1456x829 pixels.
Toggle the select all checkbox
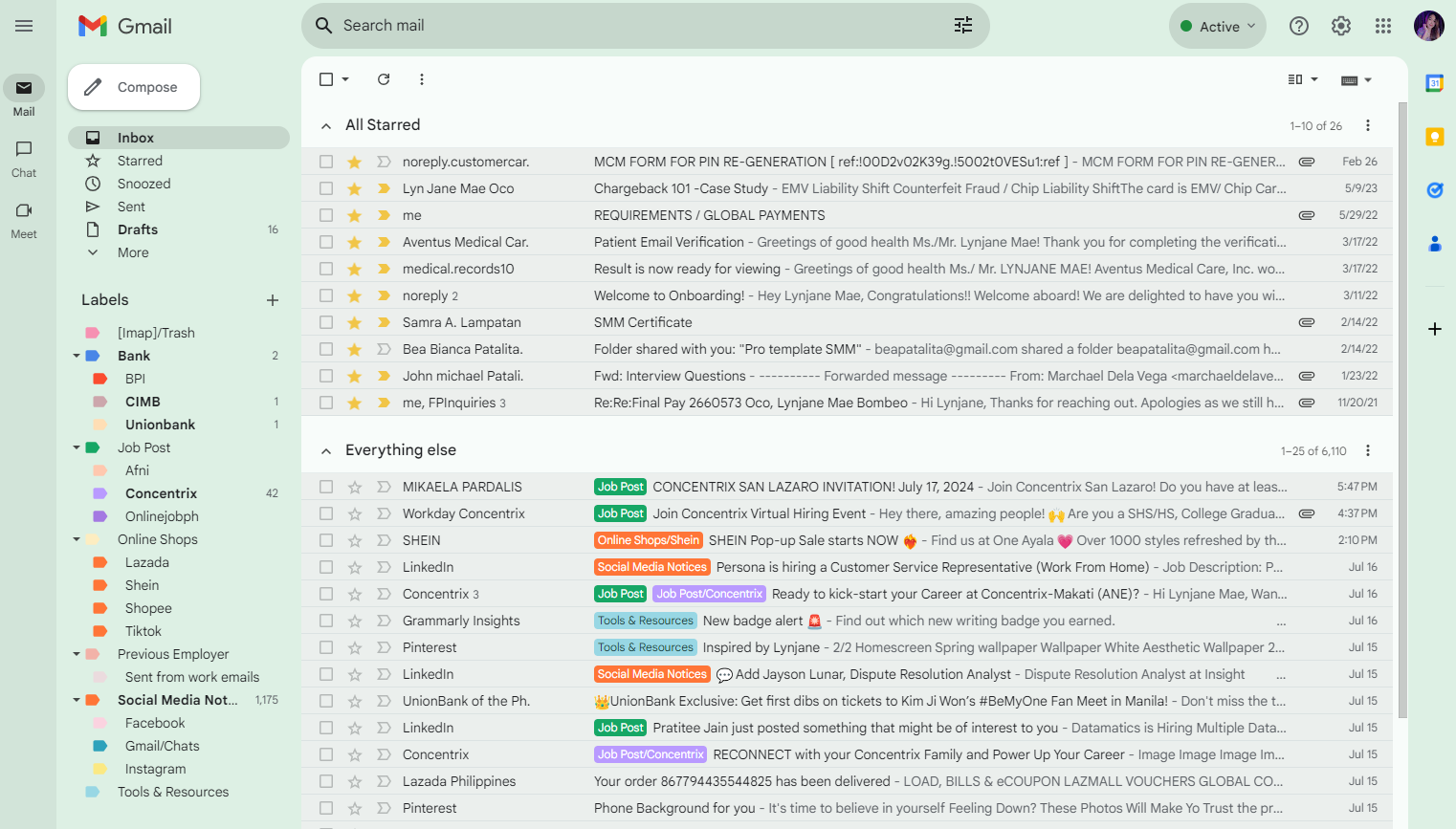[x=326, y=79]
